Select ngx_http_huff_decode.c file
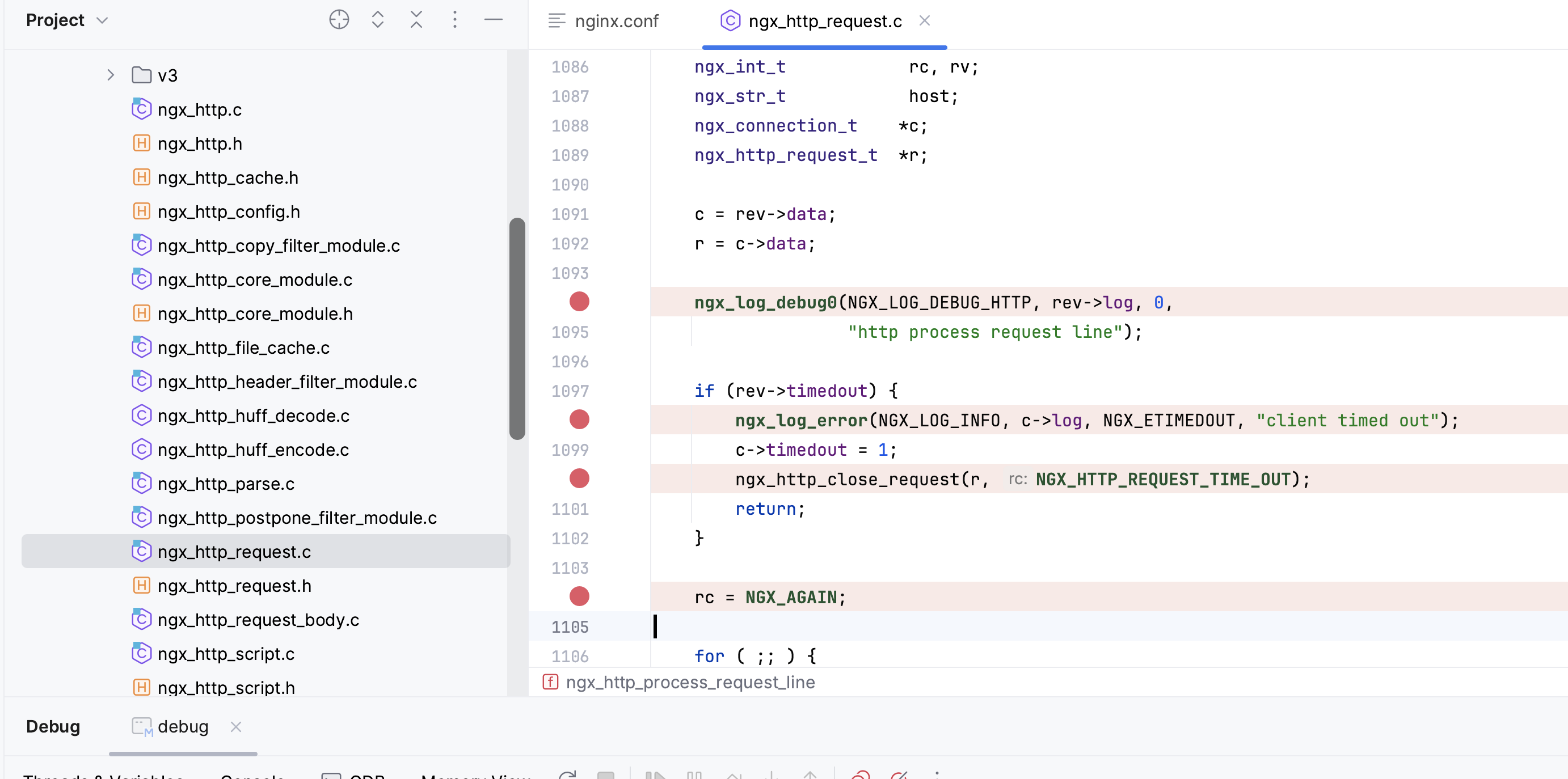Viewport: 1568px width, 779px height. click(x=253, y=416)
